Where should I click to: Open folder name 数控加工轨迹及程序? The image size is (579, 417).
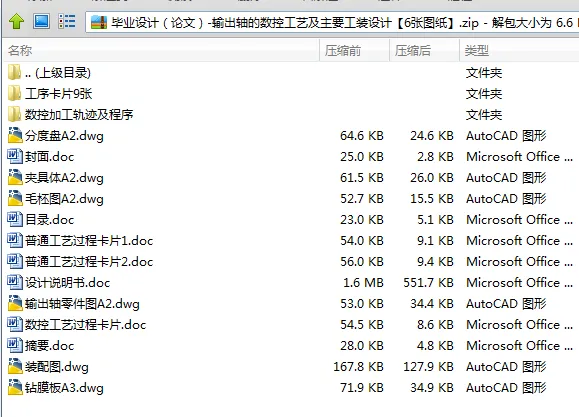tap(79, 115)
